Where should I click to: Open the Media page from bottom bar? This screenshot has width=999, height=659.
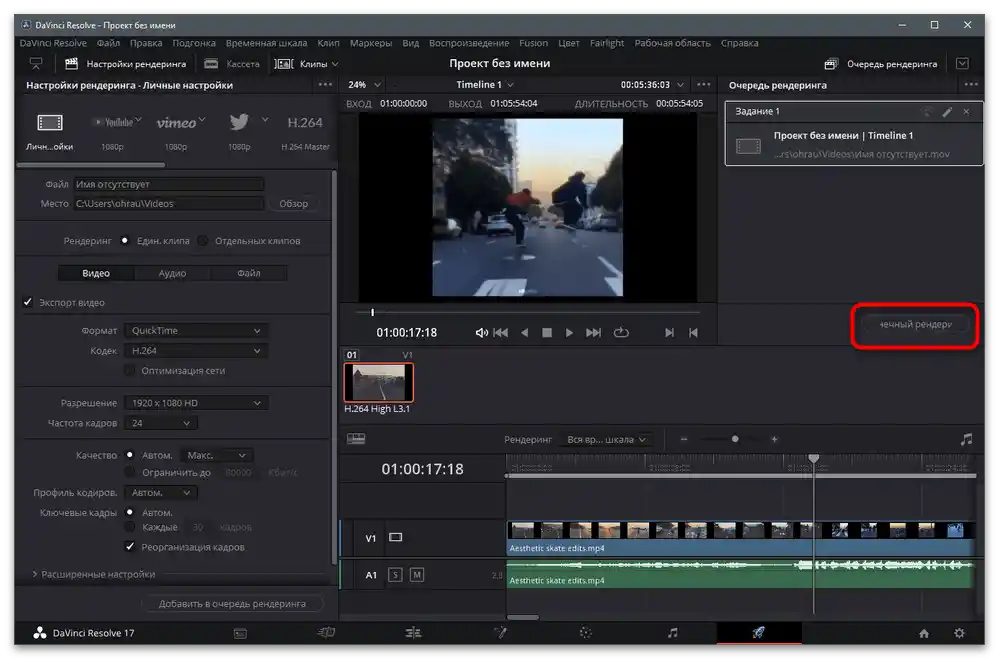240,633
